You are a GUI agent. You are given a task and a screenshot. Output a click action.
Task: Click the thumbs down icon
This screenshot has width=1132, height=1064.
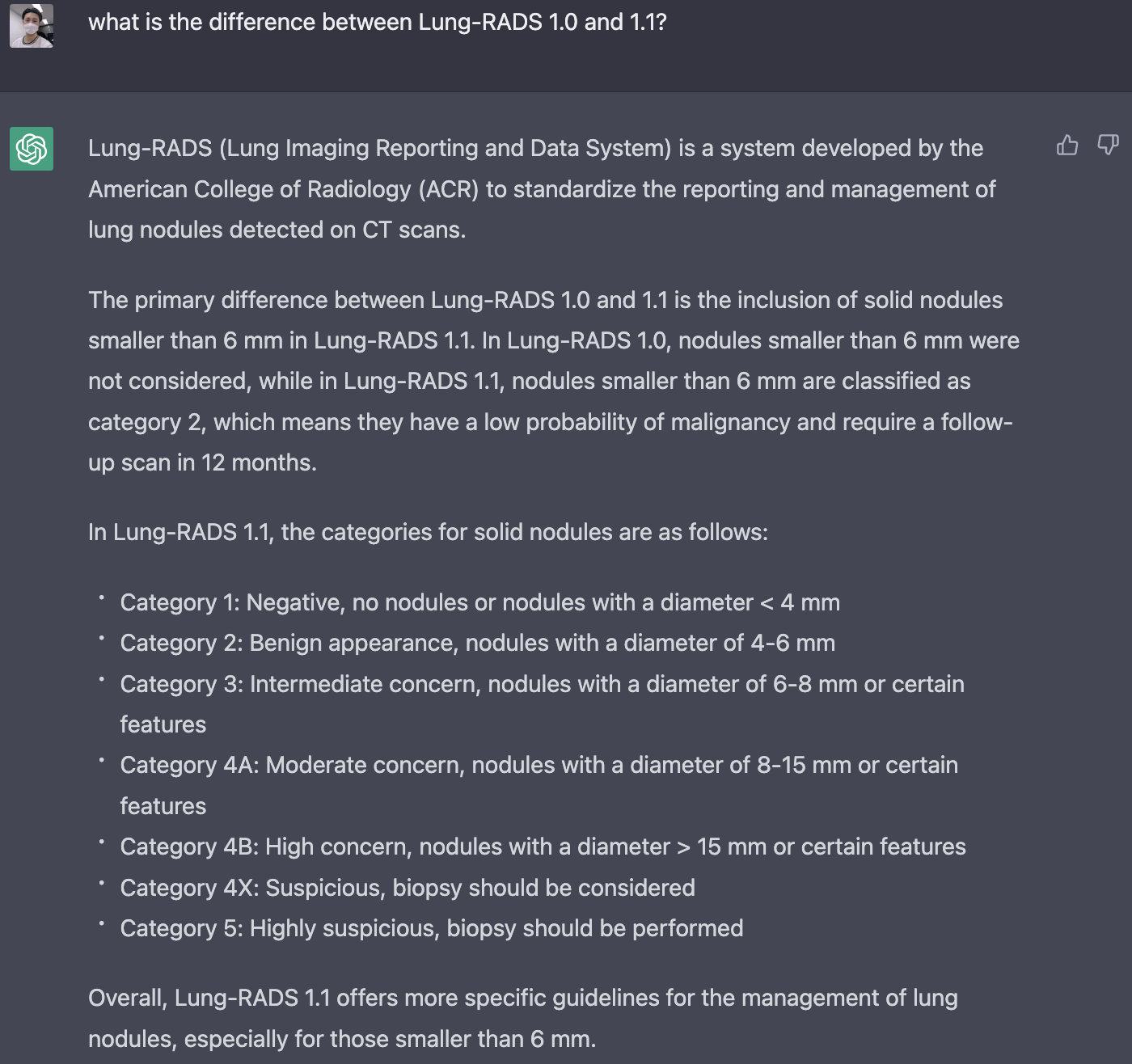1107,146
